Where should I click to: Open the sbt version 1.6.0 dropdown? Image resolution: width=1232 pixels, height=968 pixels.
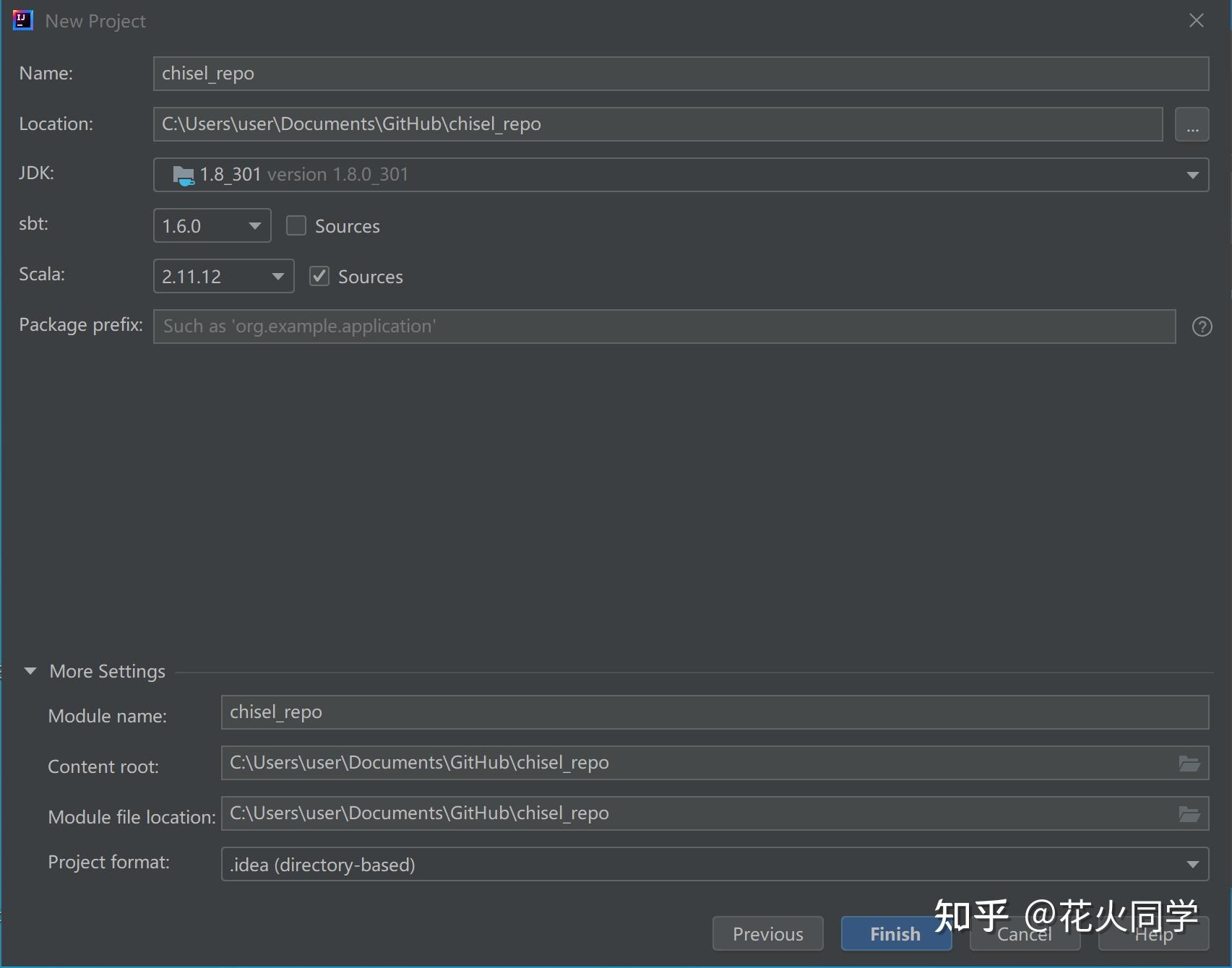click(212, 225)
